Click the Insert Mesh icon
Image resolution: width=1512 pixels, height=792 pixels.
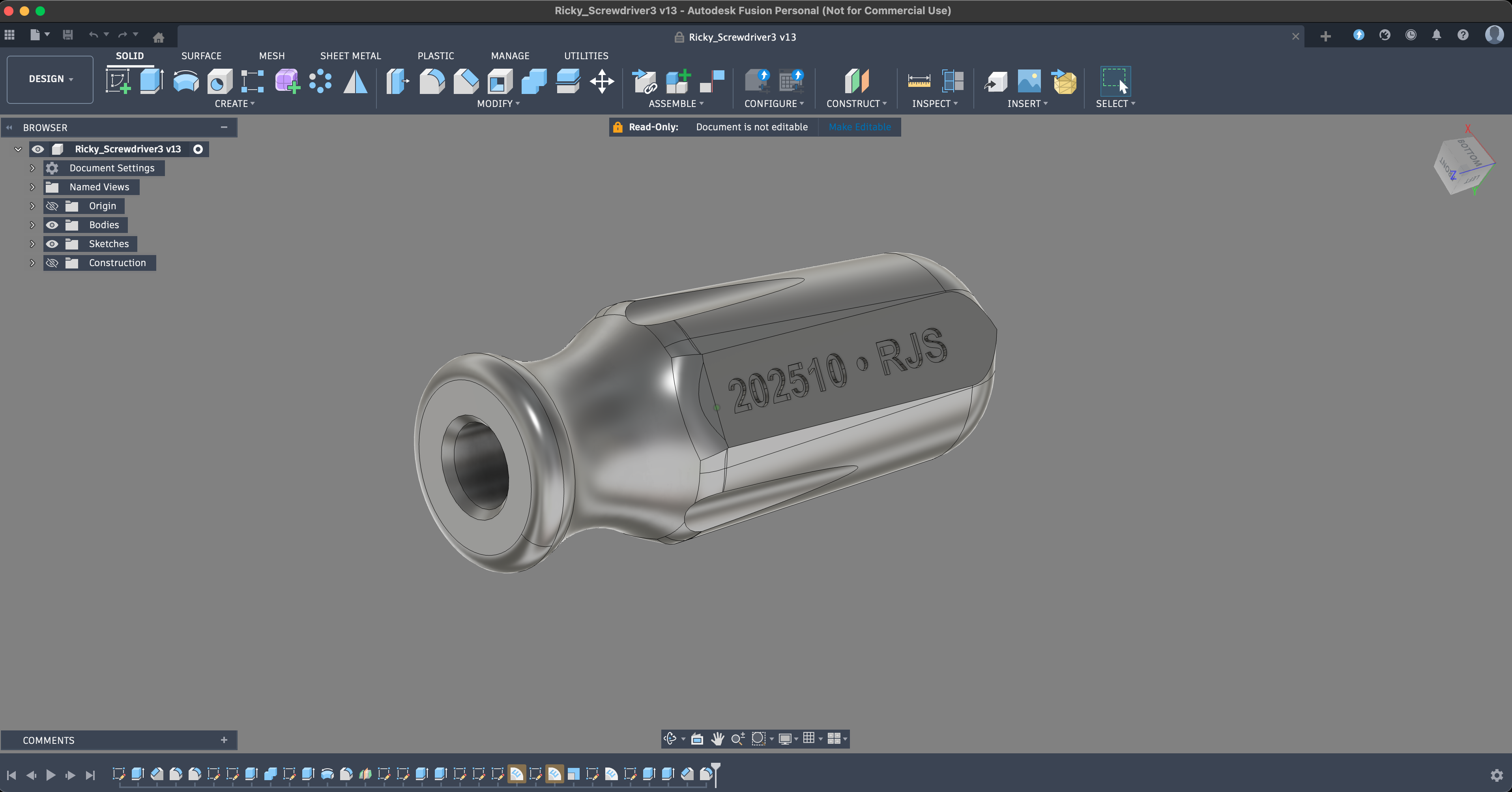pyautogui.click(x=1064, y=81)
